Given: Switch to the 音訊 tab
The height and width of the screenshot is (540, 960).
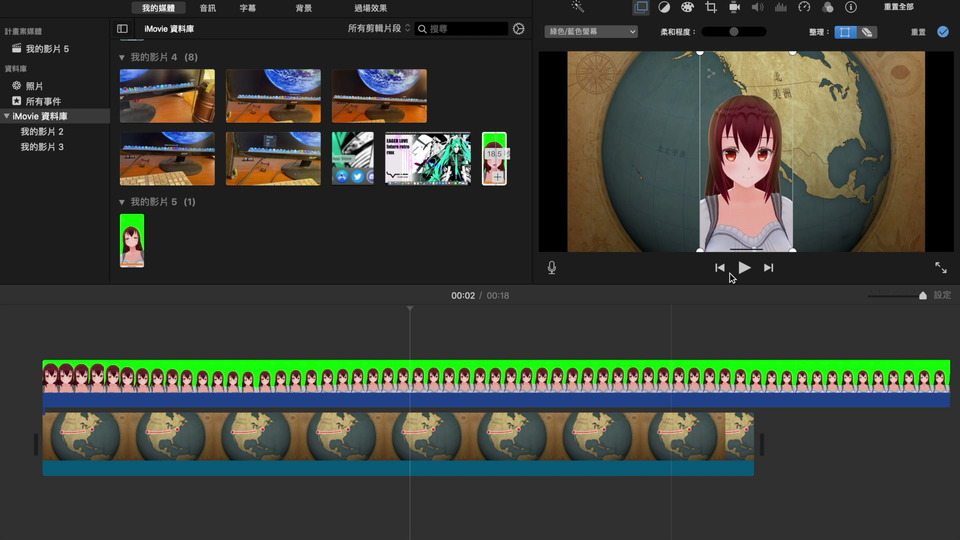Looking at the screenshot, I should (x=208, y=8).
